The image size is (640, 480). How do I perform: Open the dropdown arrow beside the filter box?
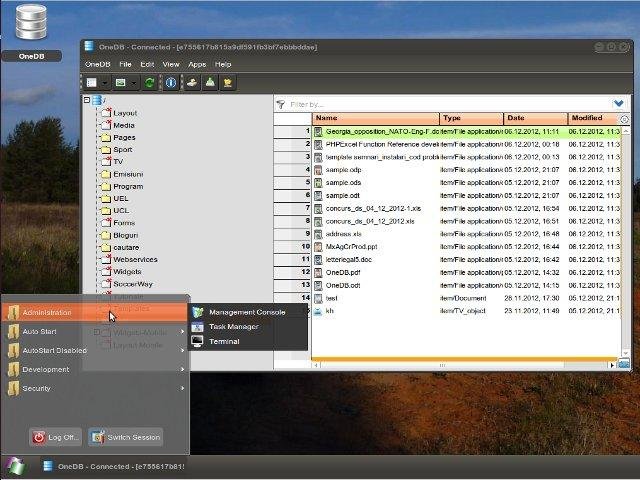coord(619,103)
